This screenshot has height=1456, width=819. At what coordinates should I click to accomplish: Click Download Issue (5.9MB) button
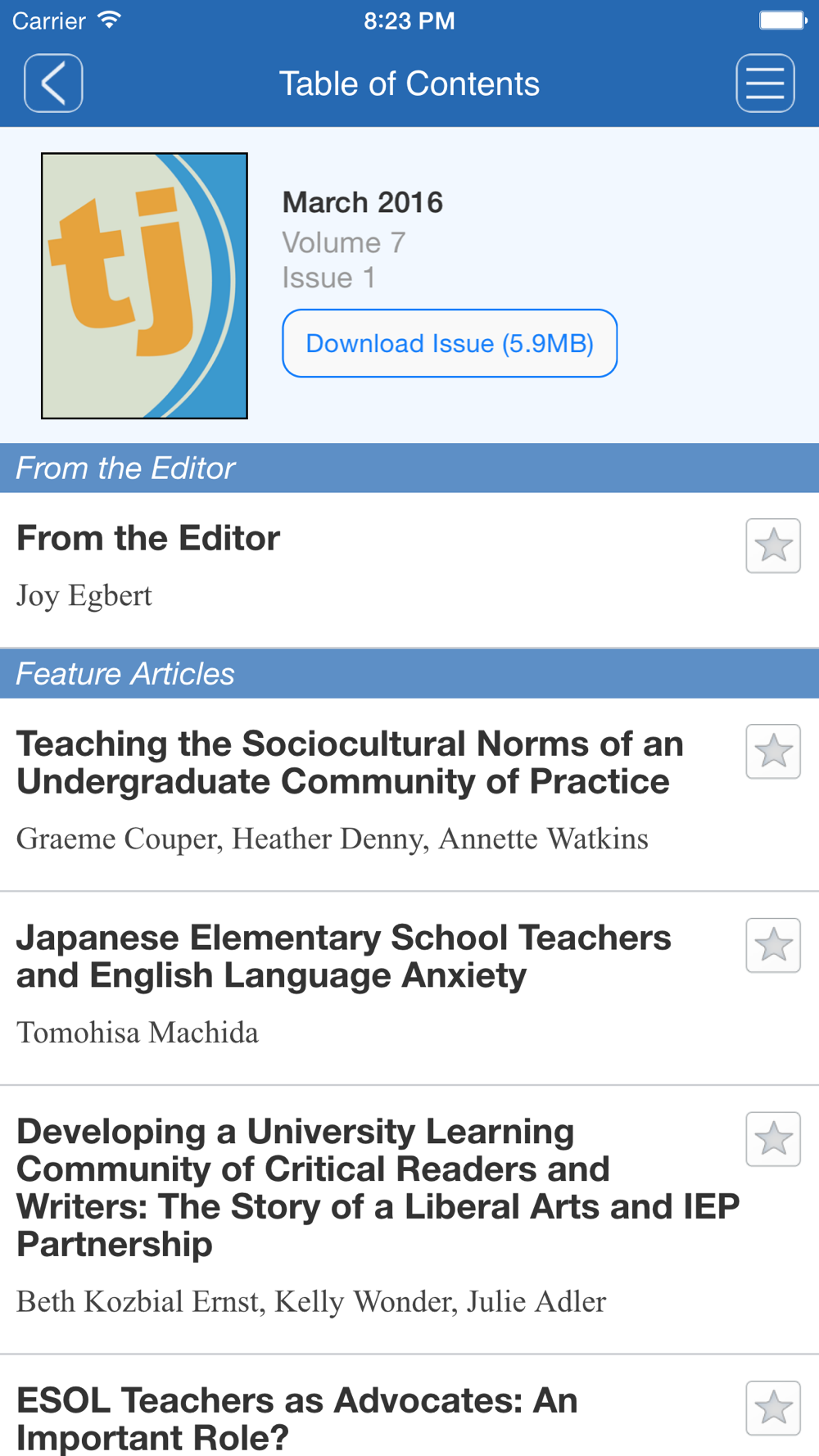pyautogui.click(x=450, y=343)
